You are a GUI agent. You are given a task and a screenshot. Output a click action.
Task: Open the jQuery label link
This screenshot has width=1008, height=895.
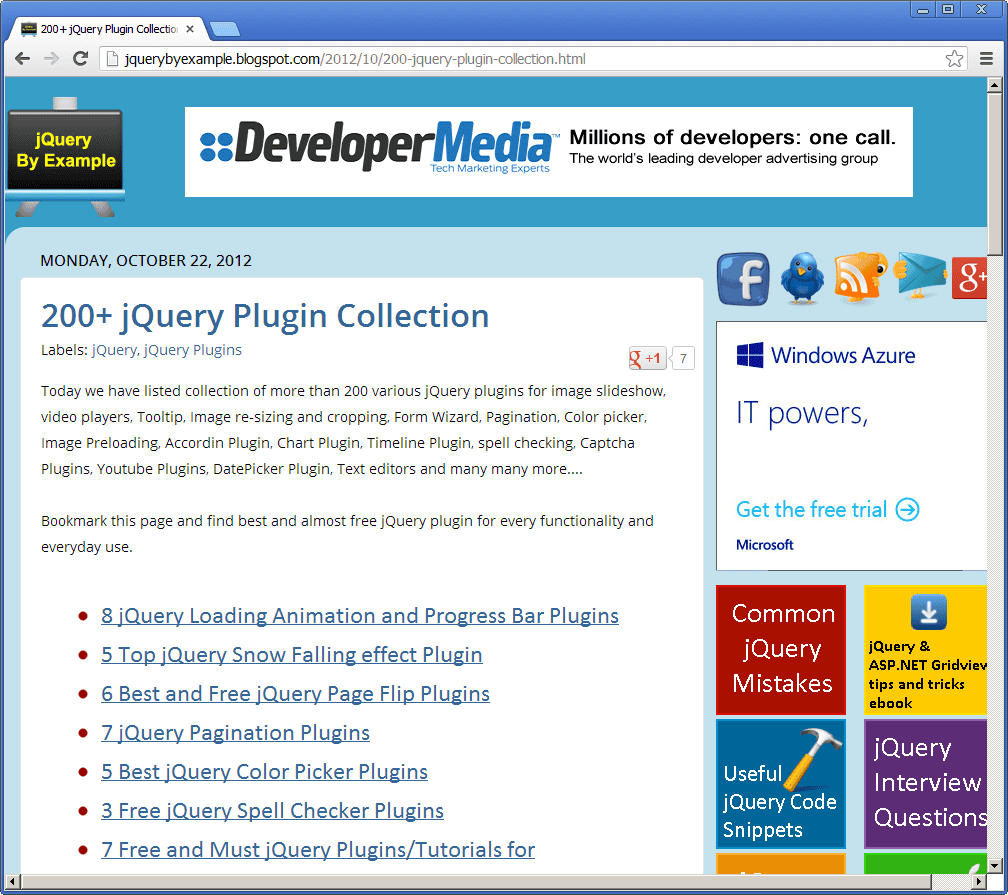(x=114, y=350)
